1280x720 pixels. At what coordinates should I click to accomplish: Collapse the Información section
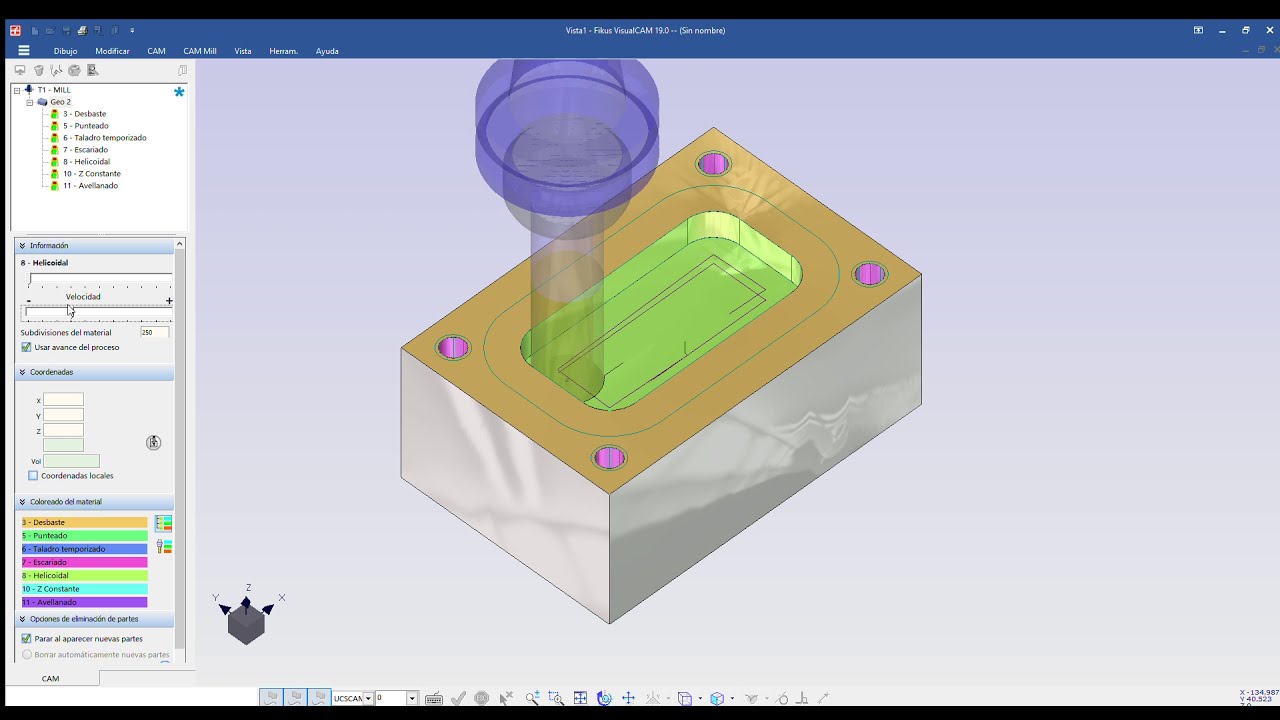(x=22, y=246)
